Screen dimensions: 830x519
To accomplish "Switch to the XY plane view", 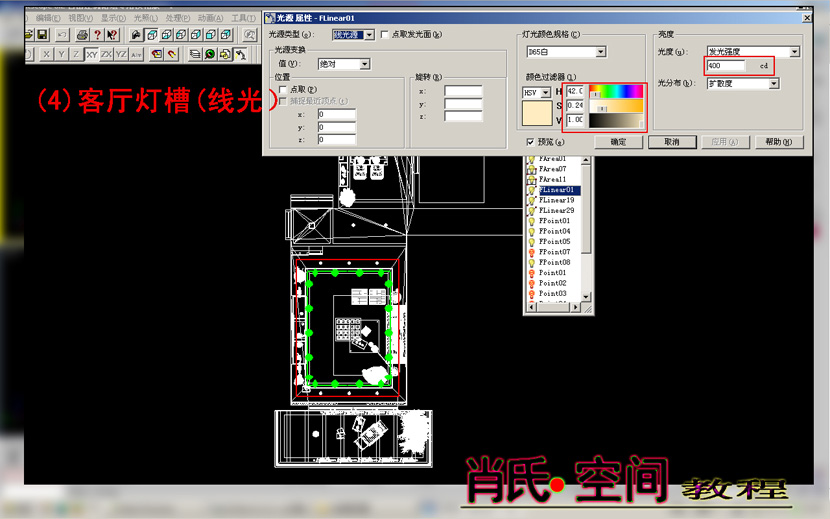I will [x=92, y=54].
